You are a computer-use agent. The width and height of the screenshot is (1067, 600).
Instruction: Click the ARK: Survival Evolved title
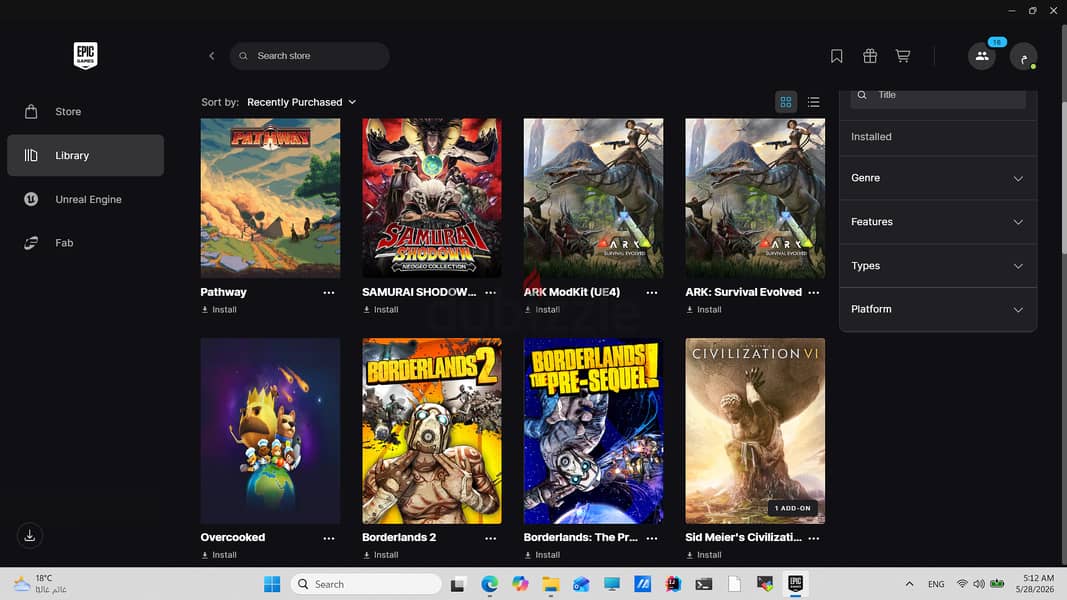743,293
